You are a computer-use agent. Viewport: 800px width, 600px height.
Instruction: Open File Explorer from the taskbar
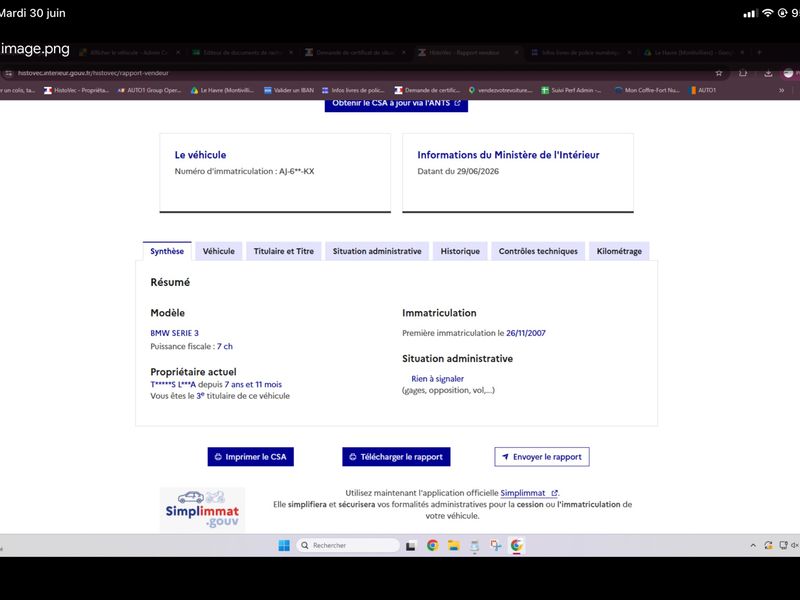454,546
